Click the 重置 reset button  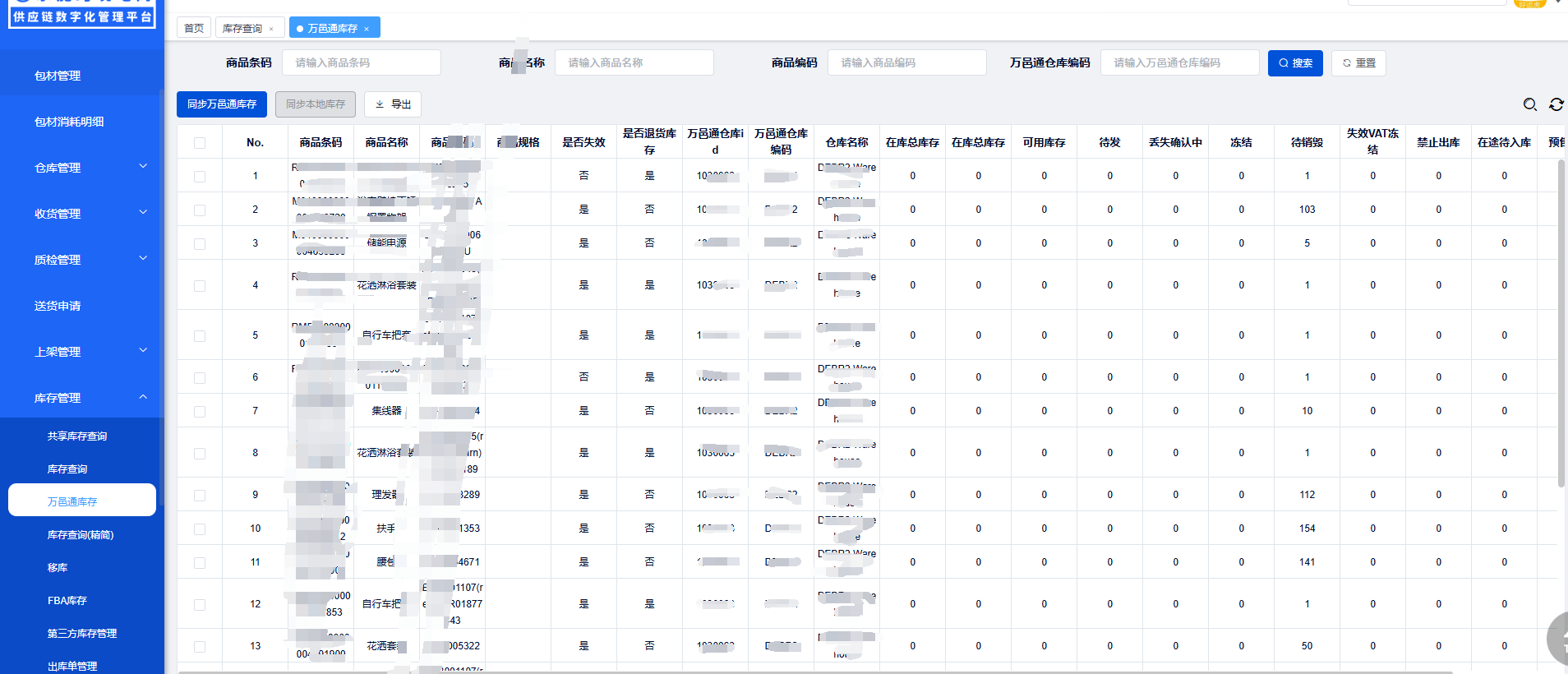[1358, 63]
